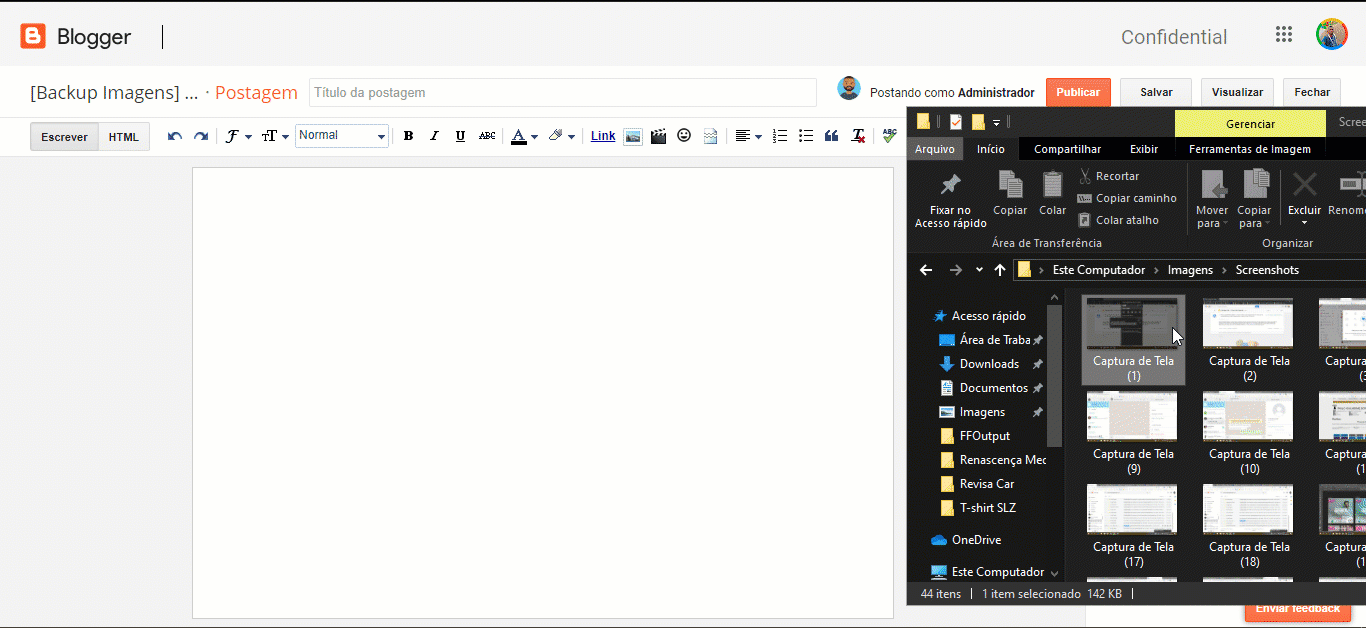
Task: Open the Normal paragraph style dropdown
Action: [x=342, y=136]
